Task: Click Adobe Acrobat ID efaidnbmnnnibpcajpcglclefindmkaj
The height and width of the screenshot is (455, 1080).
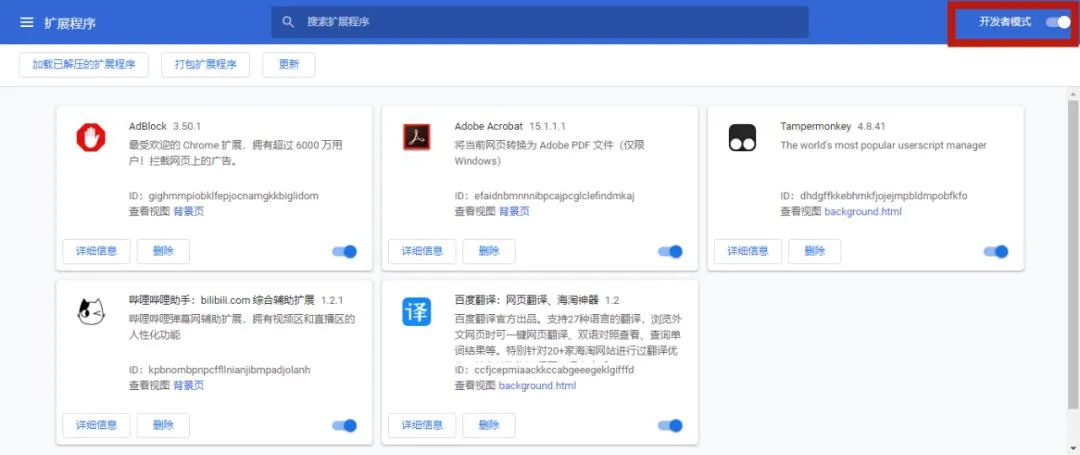Action: [x=554, y=195]
